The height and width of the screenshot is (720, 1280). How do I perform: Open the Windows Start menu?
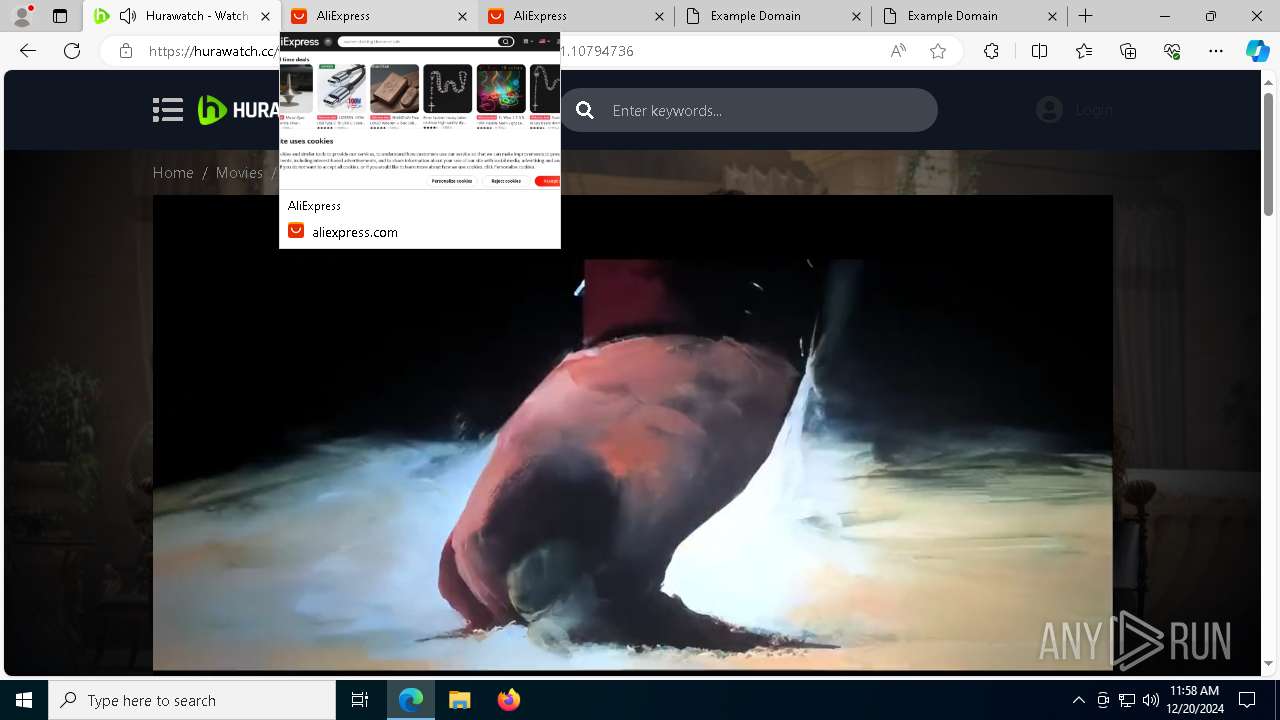tap(24, 700)
